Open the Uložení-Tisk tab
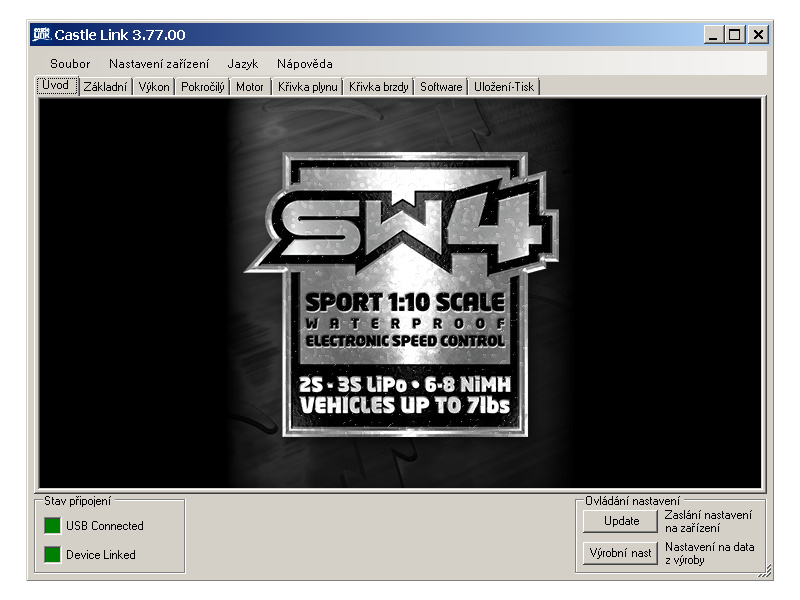This screenshot has height=600, width=800. point(505,87)
